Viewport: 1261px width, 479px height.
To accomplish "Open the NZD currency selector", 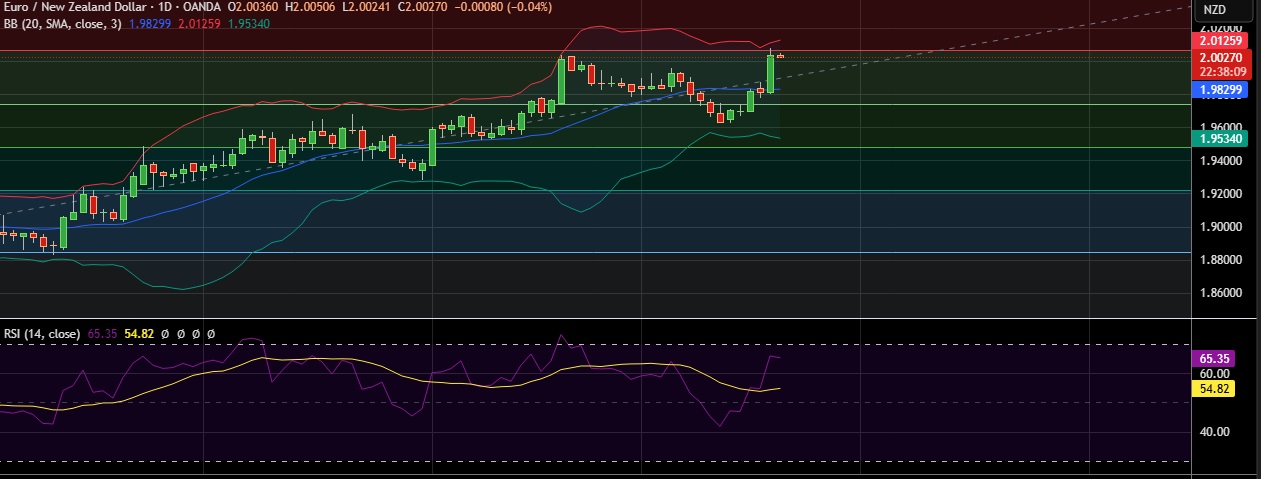I will [x=1214, y=9].
